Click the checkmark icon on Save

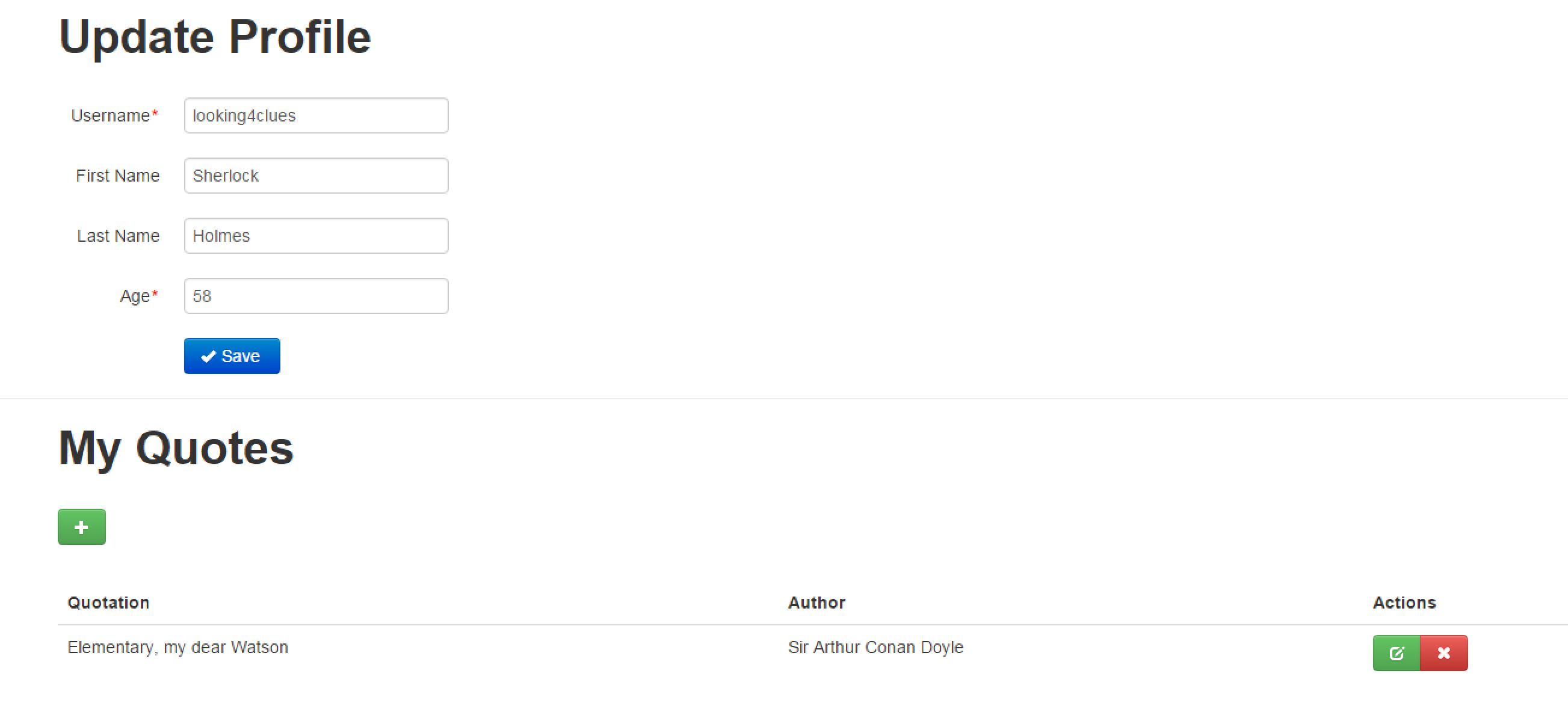tap(209, 356)
